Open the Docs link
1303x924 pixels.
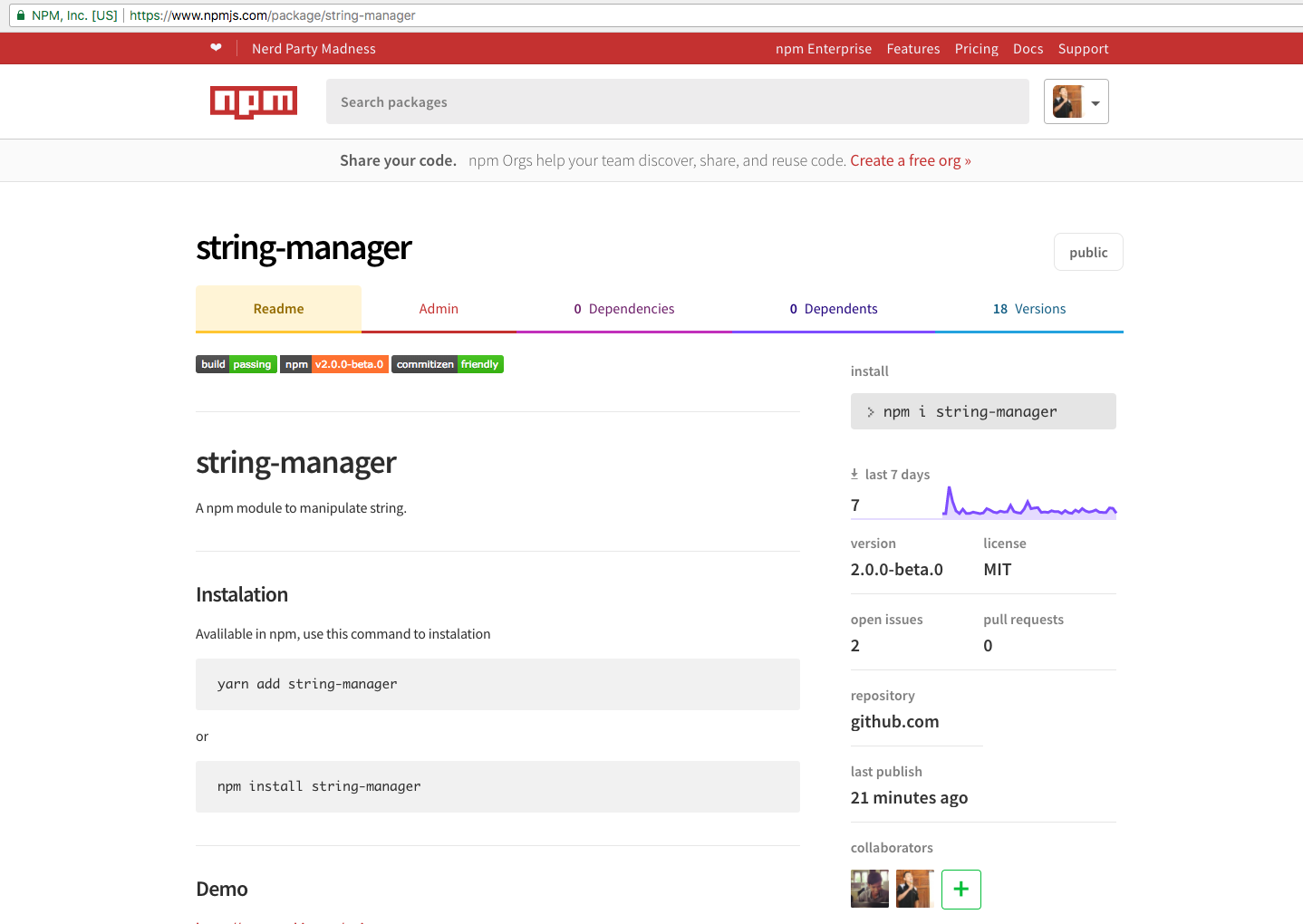(x=1028, y=49)
